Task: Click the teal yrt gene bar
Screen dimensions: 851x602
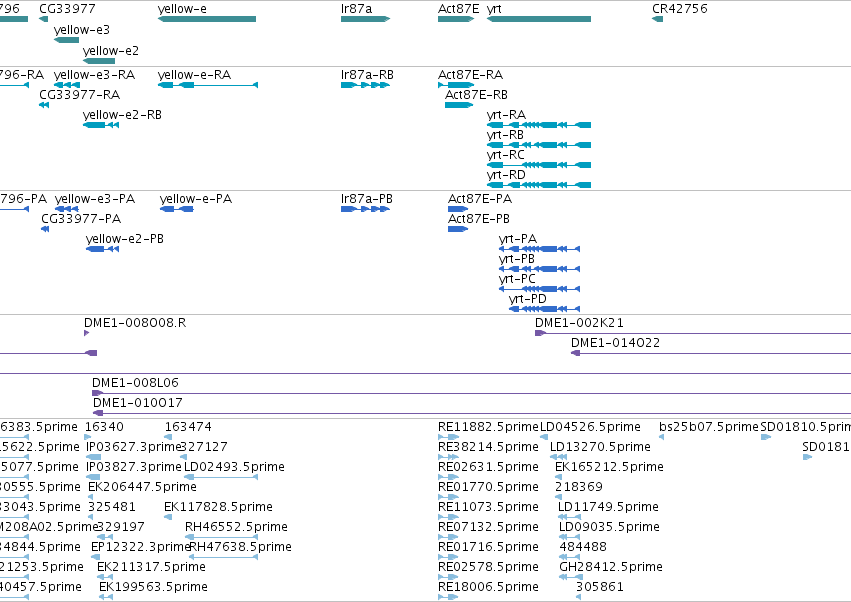Action: click(x=539, y=19)
